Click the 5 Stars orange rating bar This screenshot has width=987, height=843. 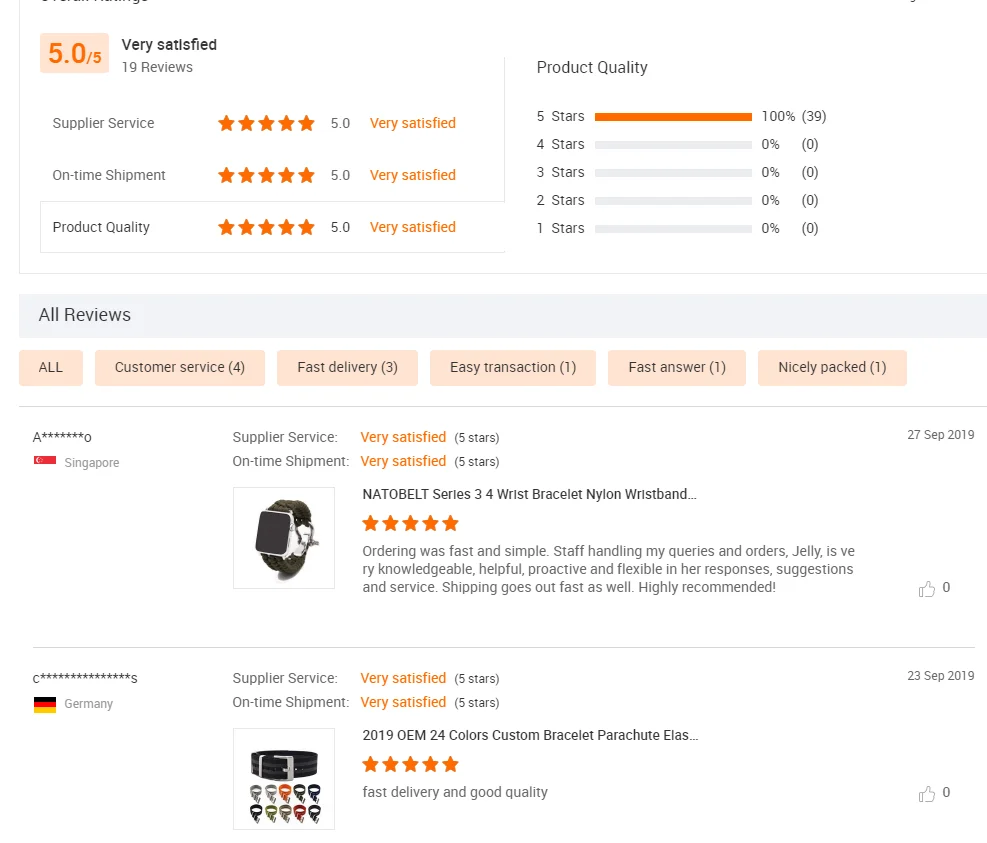tap(673, 117)
